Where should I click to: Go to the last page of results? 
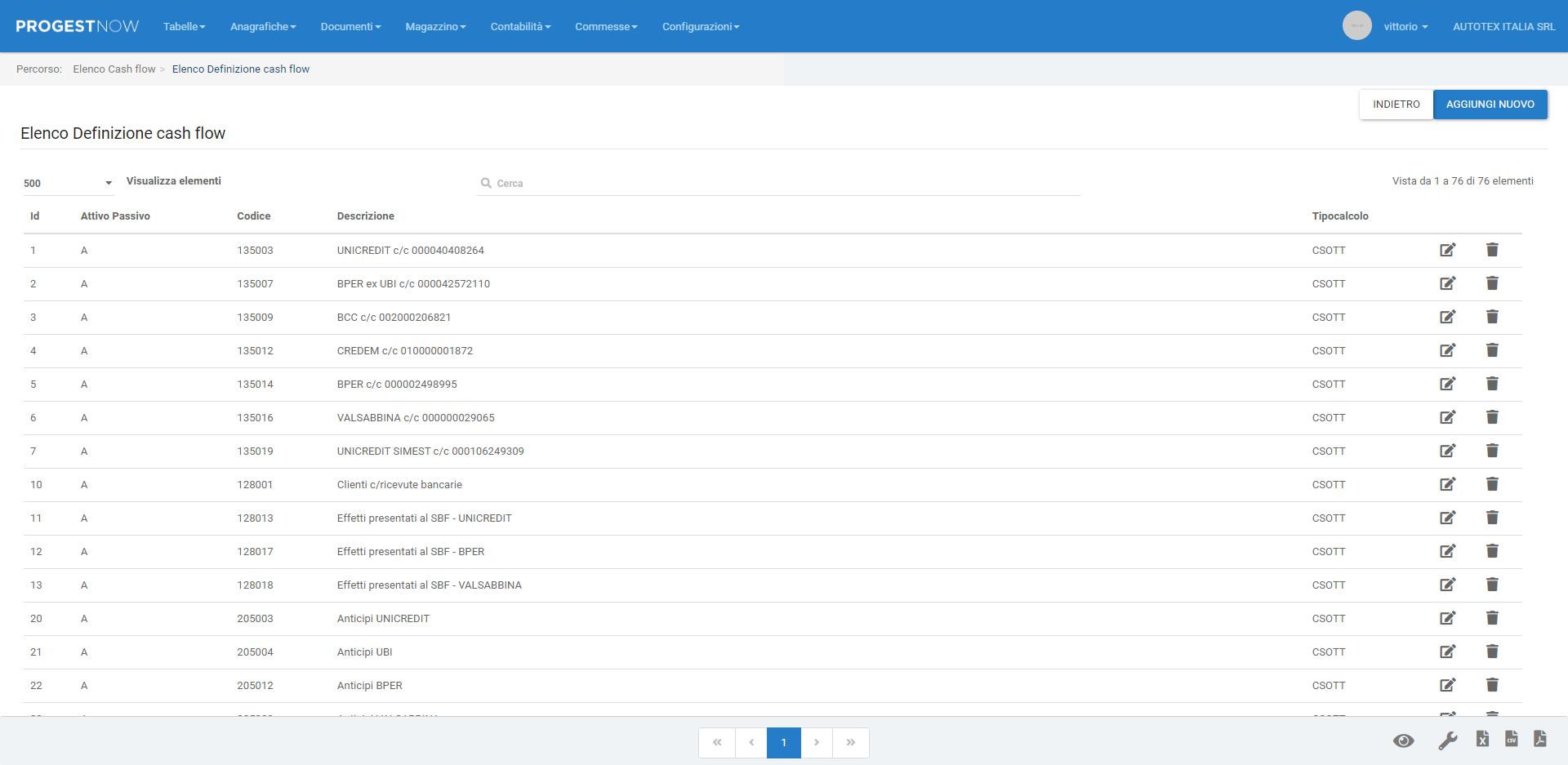[x=850, y=742]
